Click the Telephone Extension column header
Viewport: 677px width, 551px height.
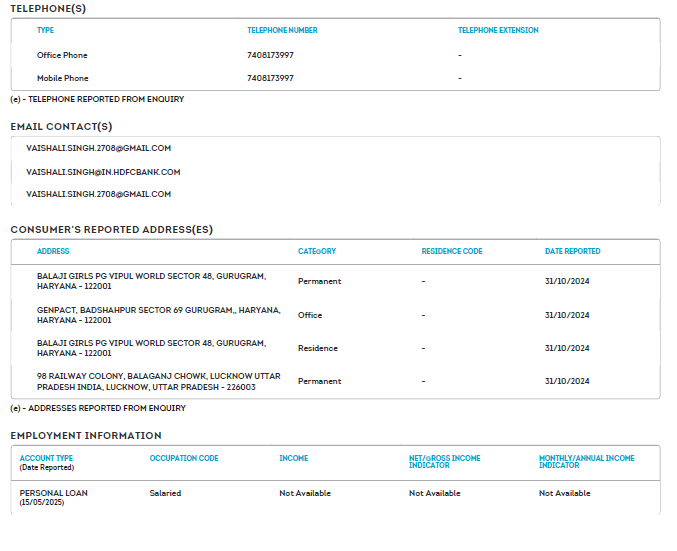pyautogui.click(x=498, y=31)
